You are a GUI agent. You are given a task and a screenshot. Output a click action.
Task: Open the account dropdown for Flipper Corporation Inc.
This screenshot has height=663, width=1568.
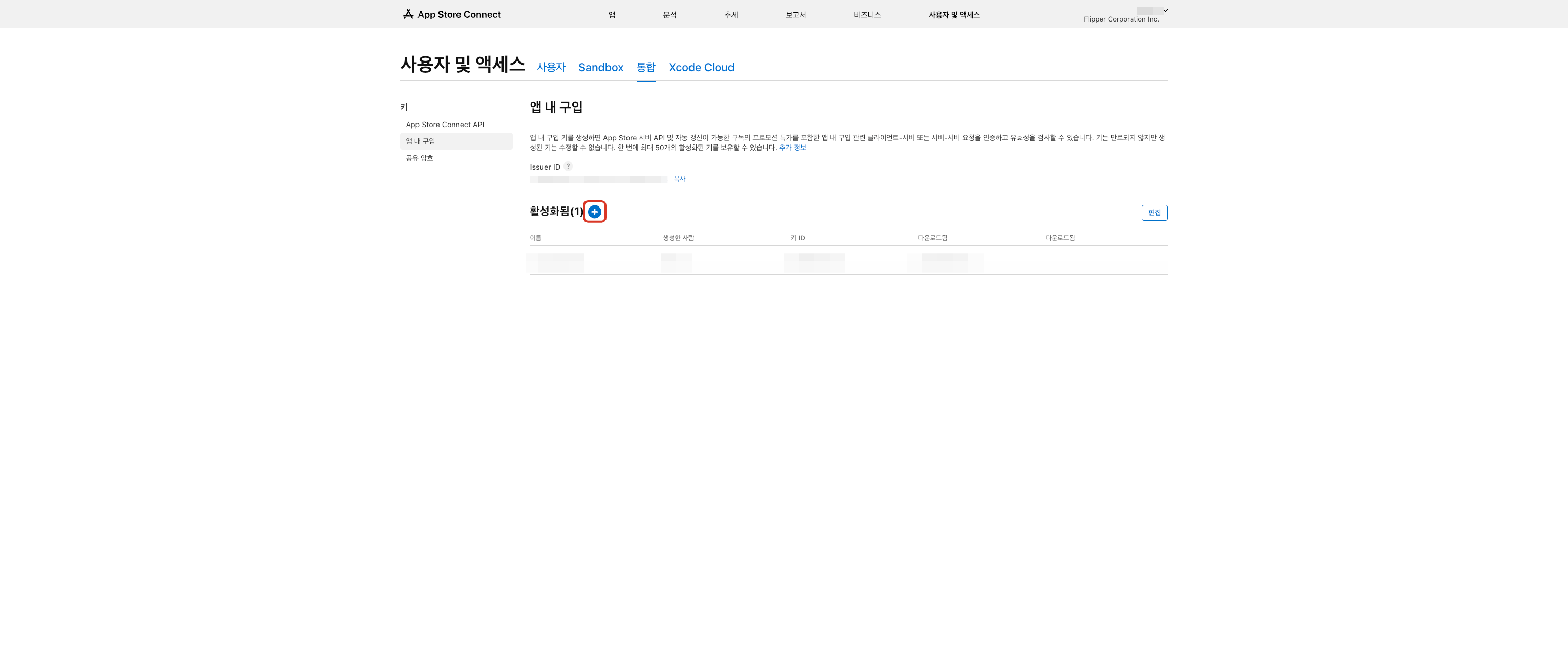(1166, 10)
